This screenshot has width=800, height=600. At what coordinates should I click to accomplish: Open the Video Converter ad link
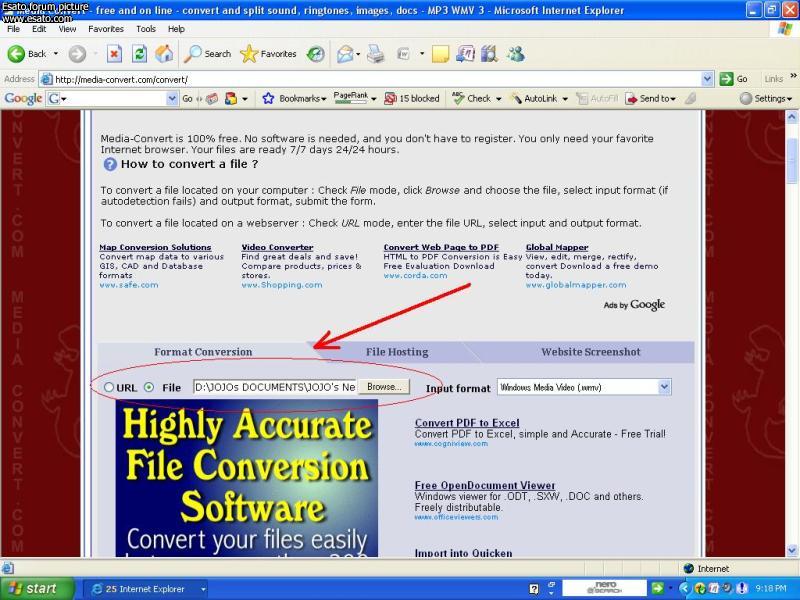tap(278, 247)
